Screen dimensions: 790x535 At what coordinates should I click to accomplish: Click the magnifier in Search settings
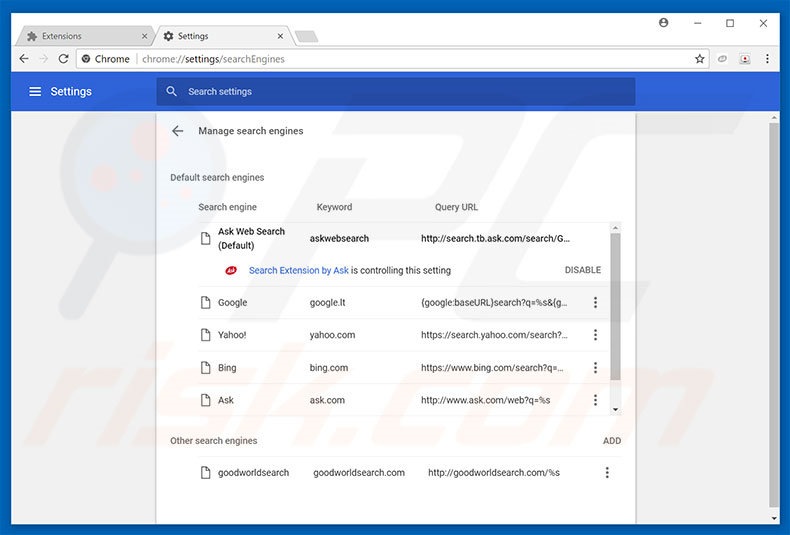click(x=171, y=91)
